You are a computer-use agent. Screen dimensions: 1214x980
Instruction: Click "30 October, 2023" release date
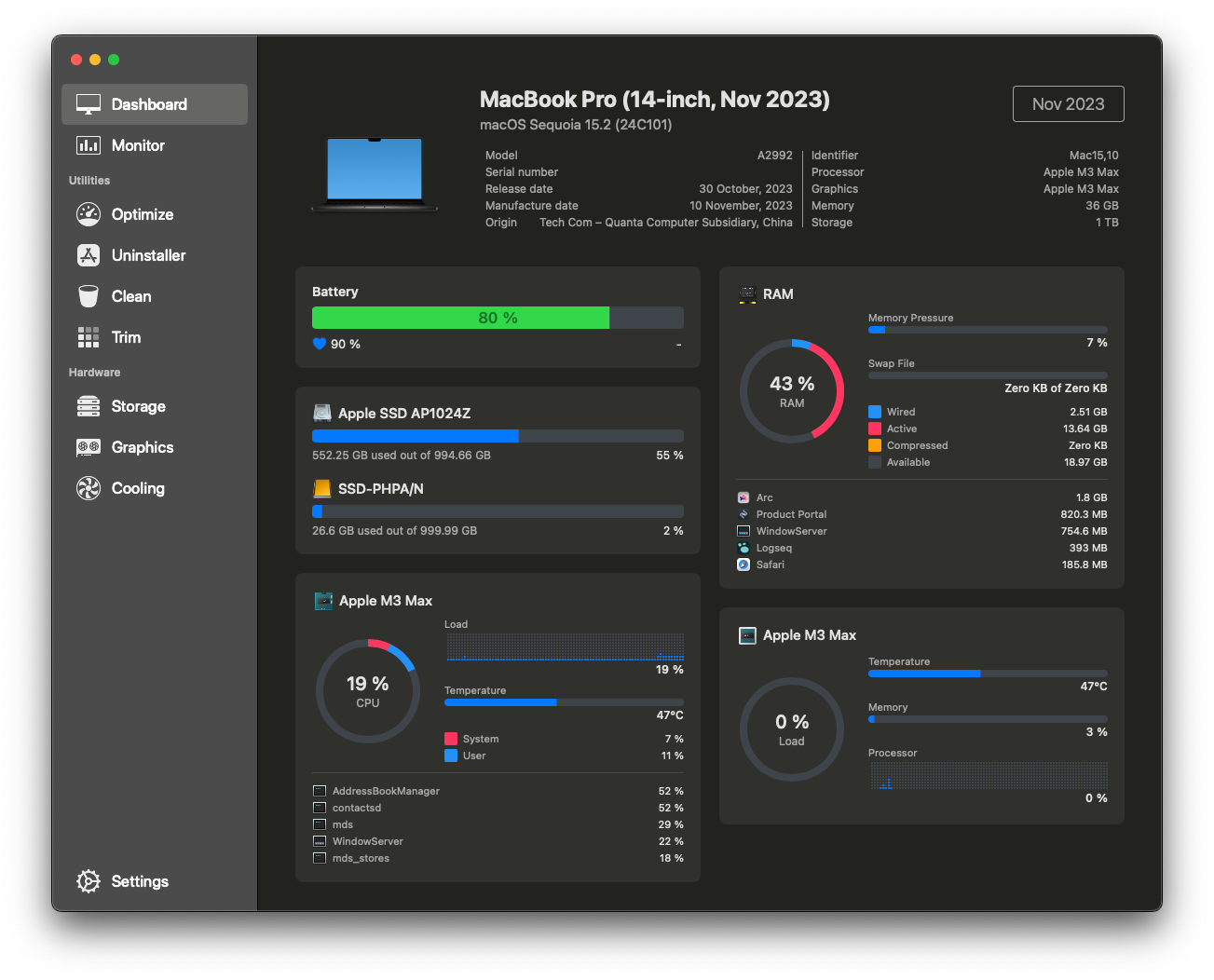[x=746, y=189]
